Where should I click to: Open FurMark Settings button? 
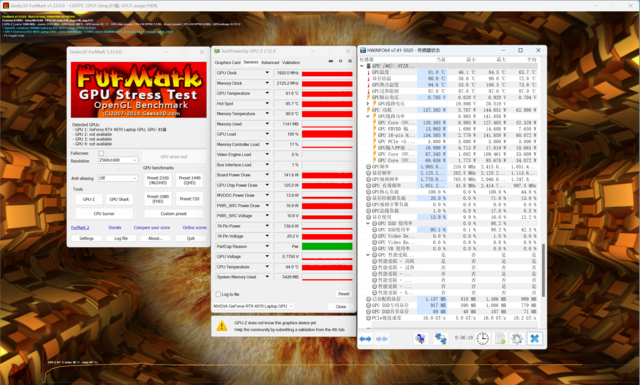pos(86,238)
